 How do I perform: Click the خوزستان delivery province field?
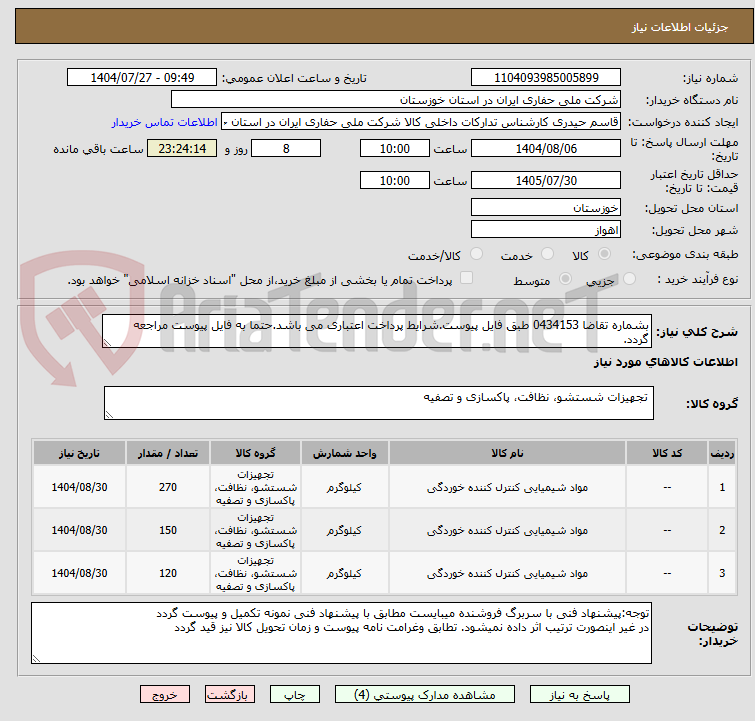[546, 208]
